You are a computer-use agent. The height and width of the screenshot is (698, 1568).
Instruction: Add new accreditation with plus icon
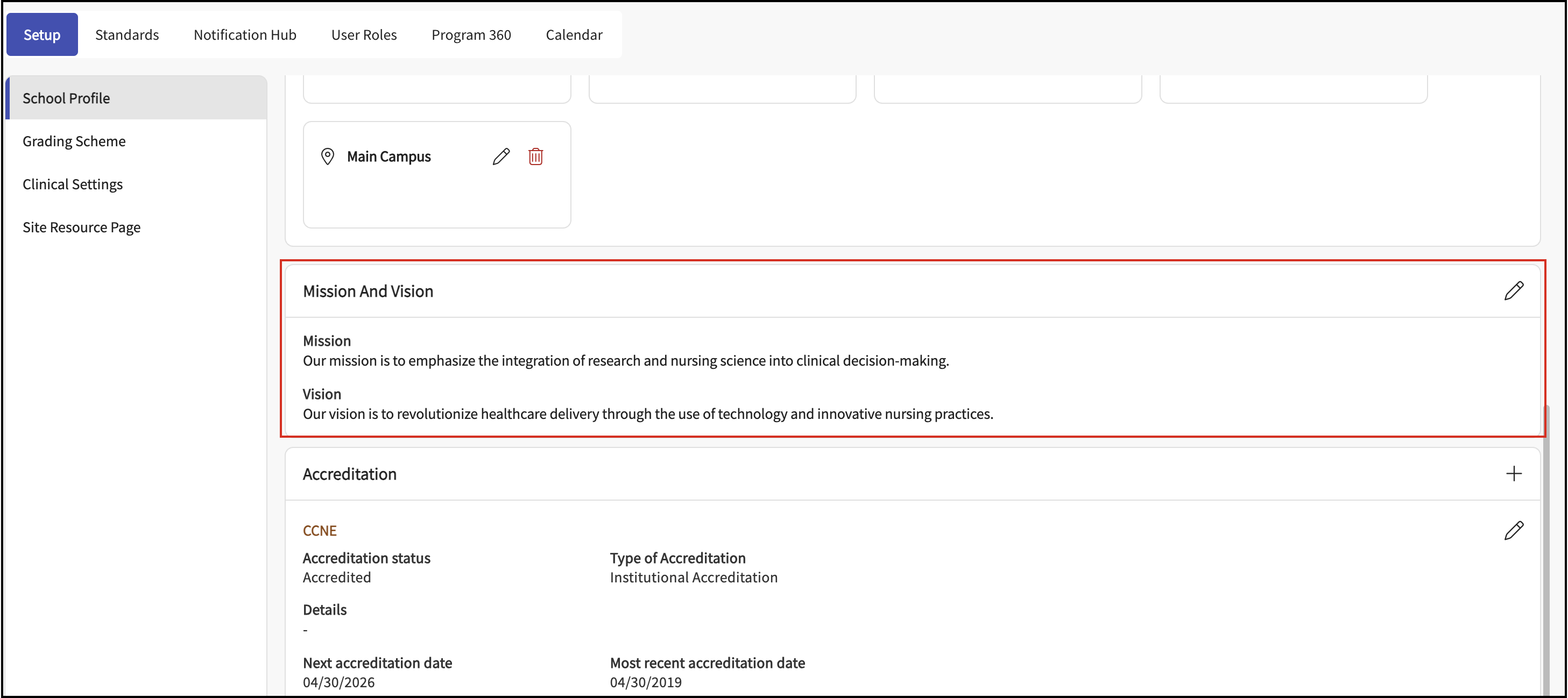click(x=1513, y=473)
